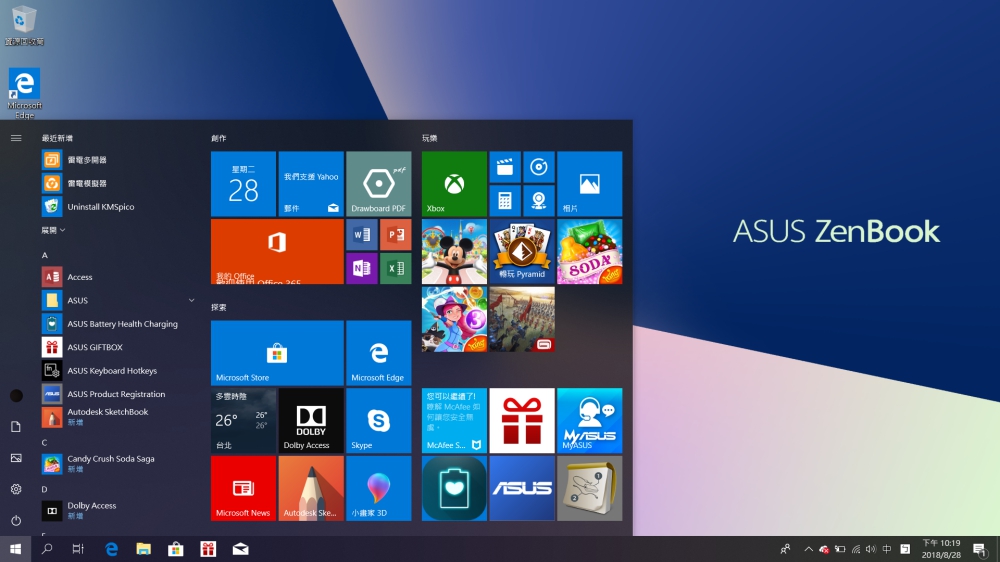Show hidden system tray icons
Viewport: 1000px width, 562px height.
coord(808,549)
